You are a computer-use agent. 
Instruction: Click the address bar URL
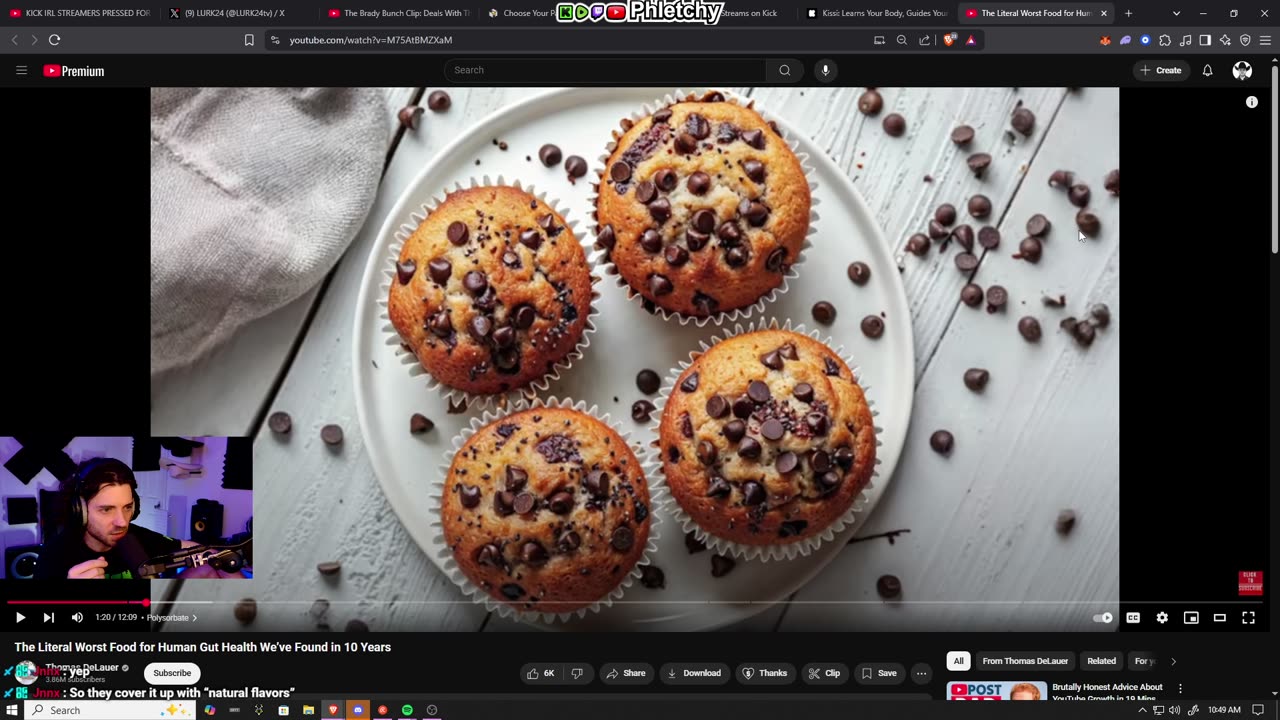(x=371, y=40)
